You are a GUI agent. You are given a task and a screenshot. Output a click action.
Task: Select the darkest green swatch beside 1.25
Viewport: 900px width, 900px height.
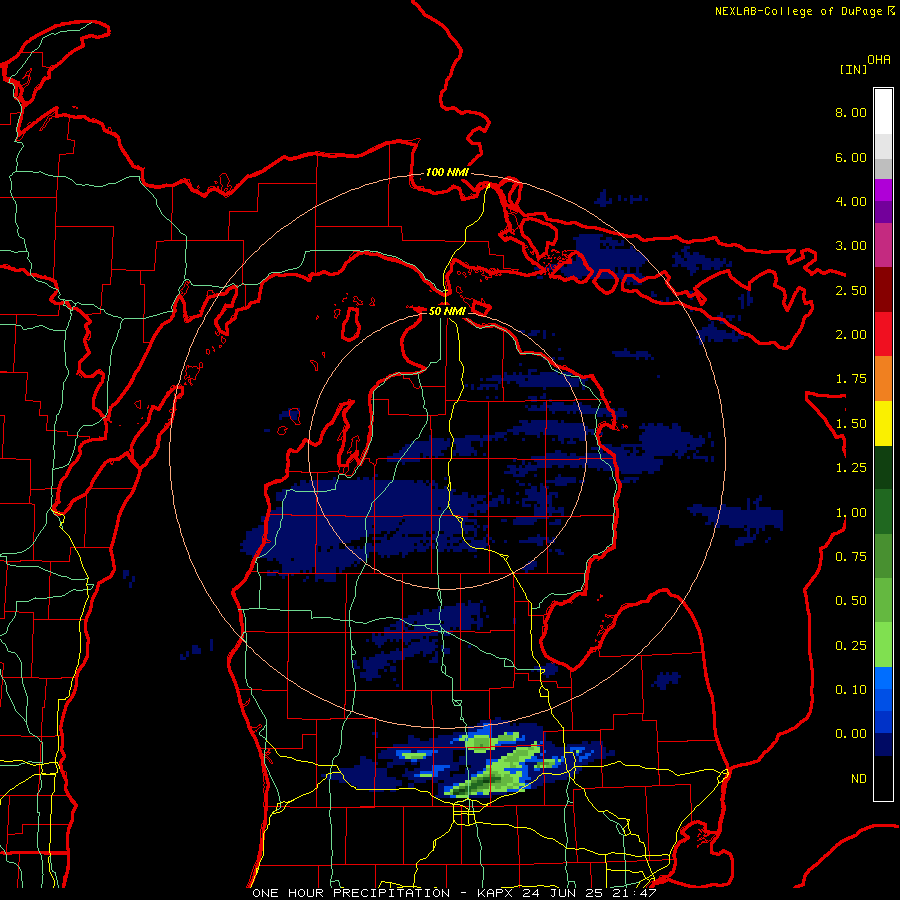click(883, 467)
